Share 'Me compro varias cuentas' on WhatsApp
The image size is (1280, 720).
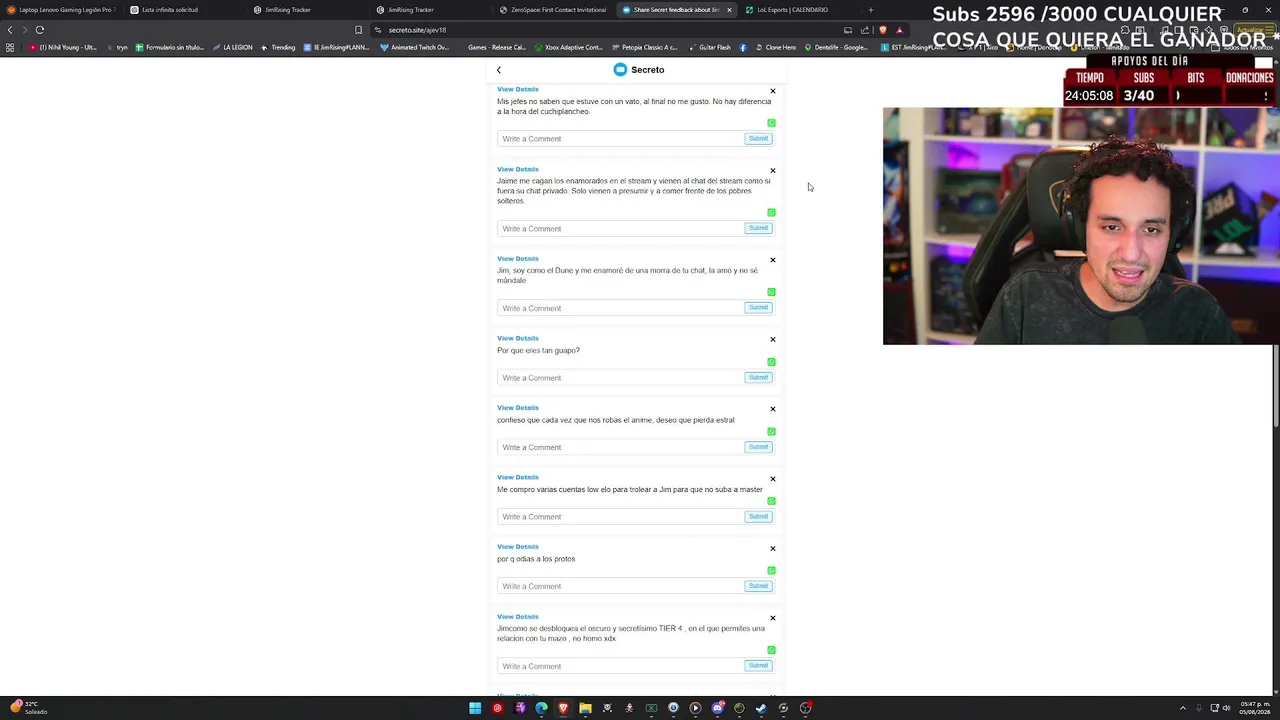[771, 501]
